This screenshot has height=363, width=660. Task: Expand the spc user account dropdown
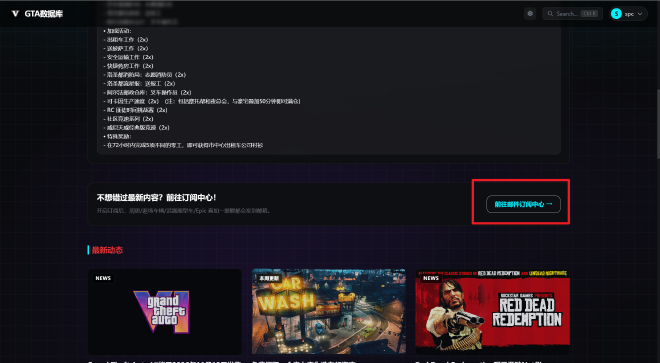click(x=628, y=14)
